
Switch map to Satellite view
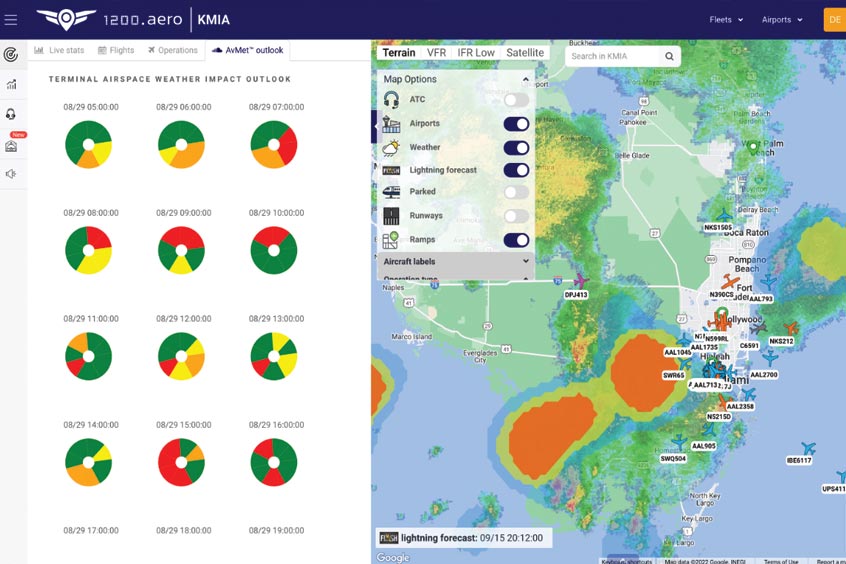[525, 52]
